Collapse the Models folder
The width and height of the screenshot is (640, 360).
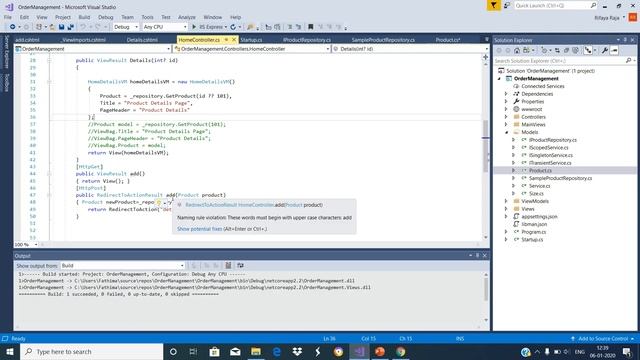pyautogui.click(x=507, y=132)
